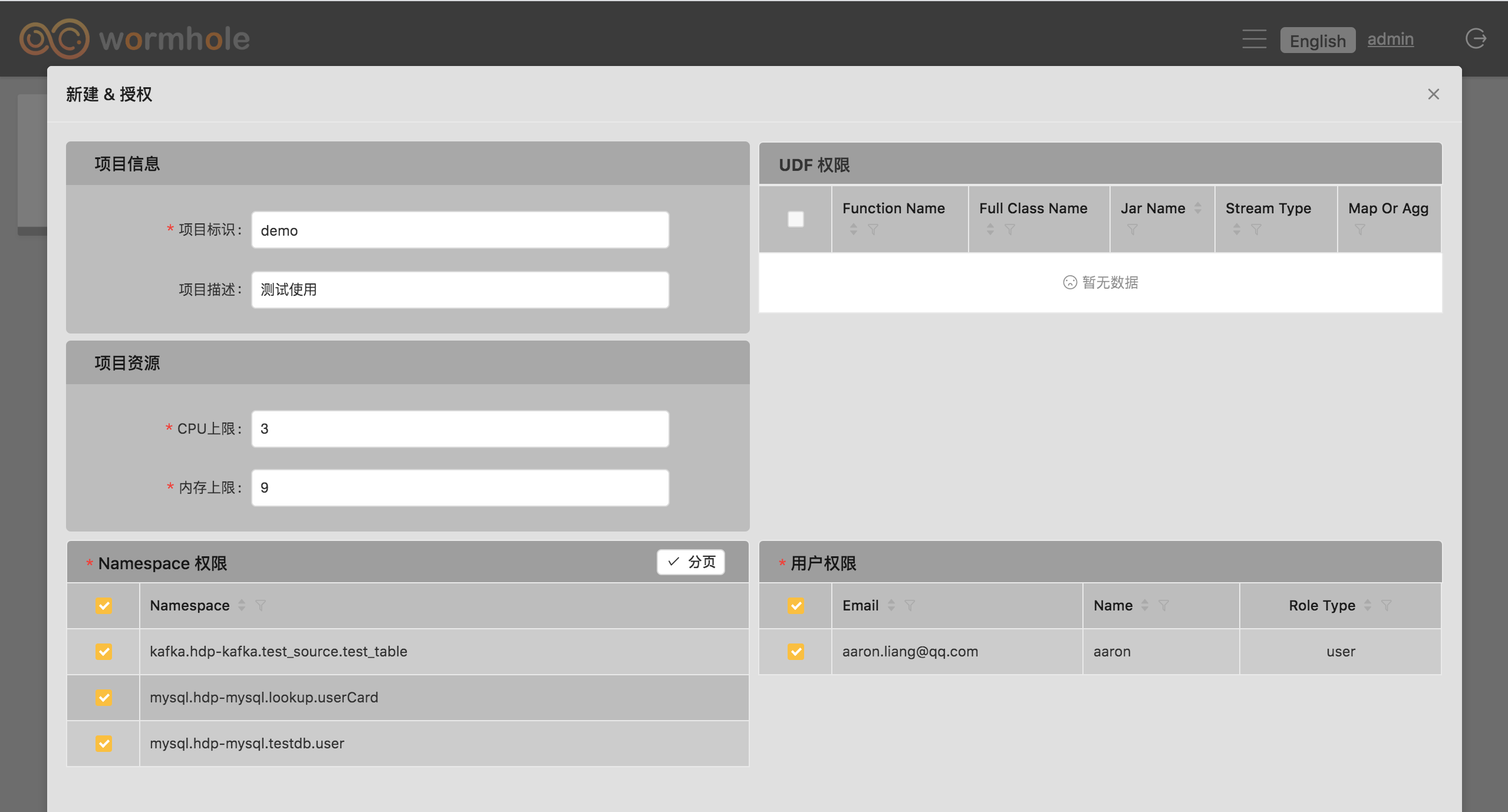Uncheck mysql.hdp-mysql.lookup.userCard namespace row
The width and height of the screenshot is (1508, 812).
click(104, 697)
